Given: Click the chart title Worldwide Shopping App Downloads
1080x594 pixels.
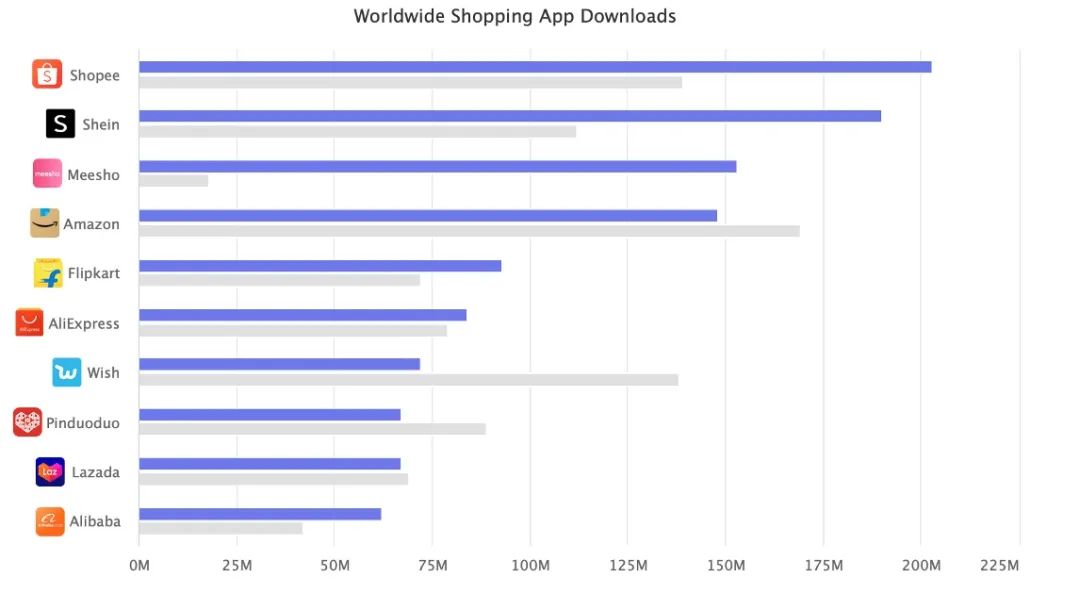Looking at the screenshot, I should (514, 16).
